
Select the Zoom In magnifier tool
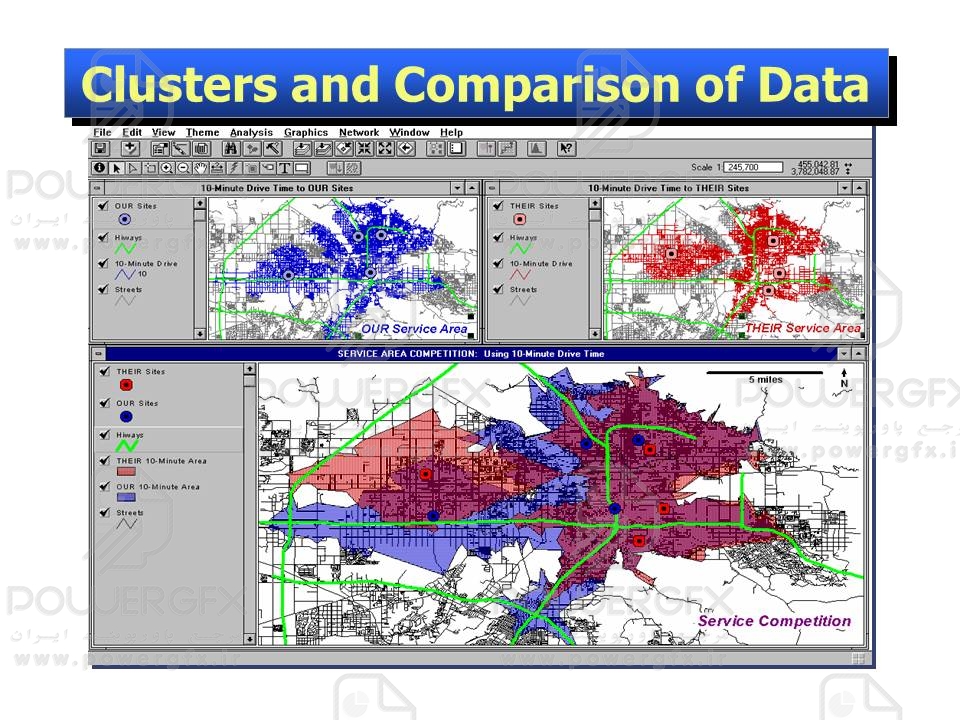166,168
